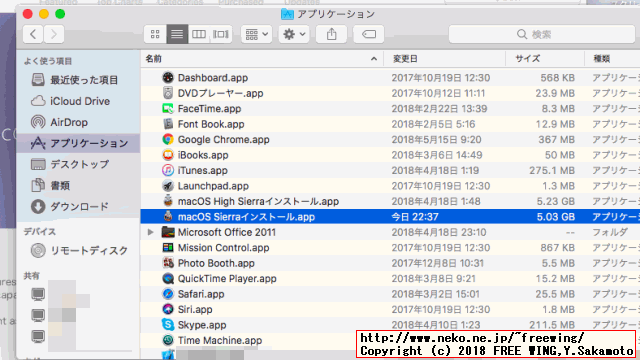Screen dimensions: 640x360
Task: Click the 今日 22:37 modified date
Action: point(415,217)
